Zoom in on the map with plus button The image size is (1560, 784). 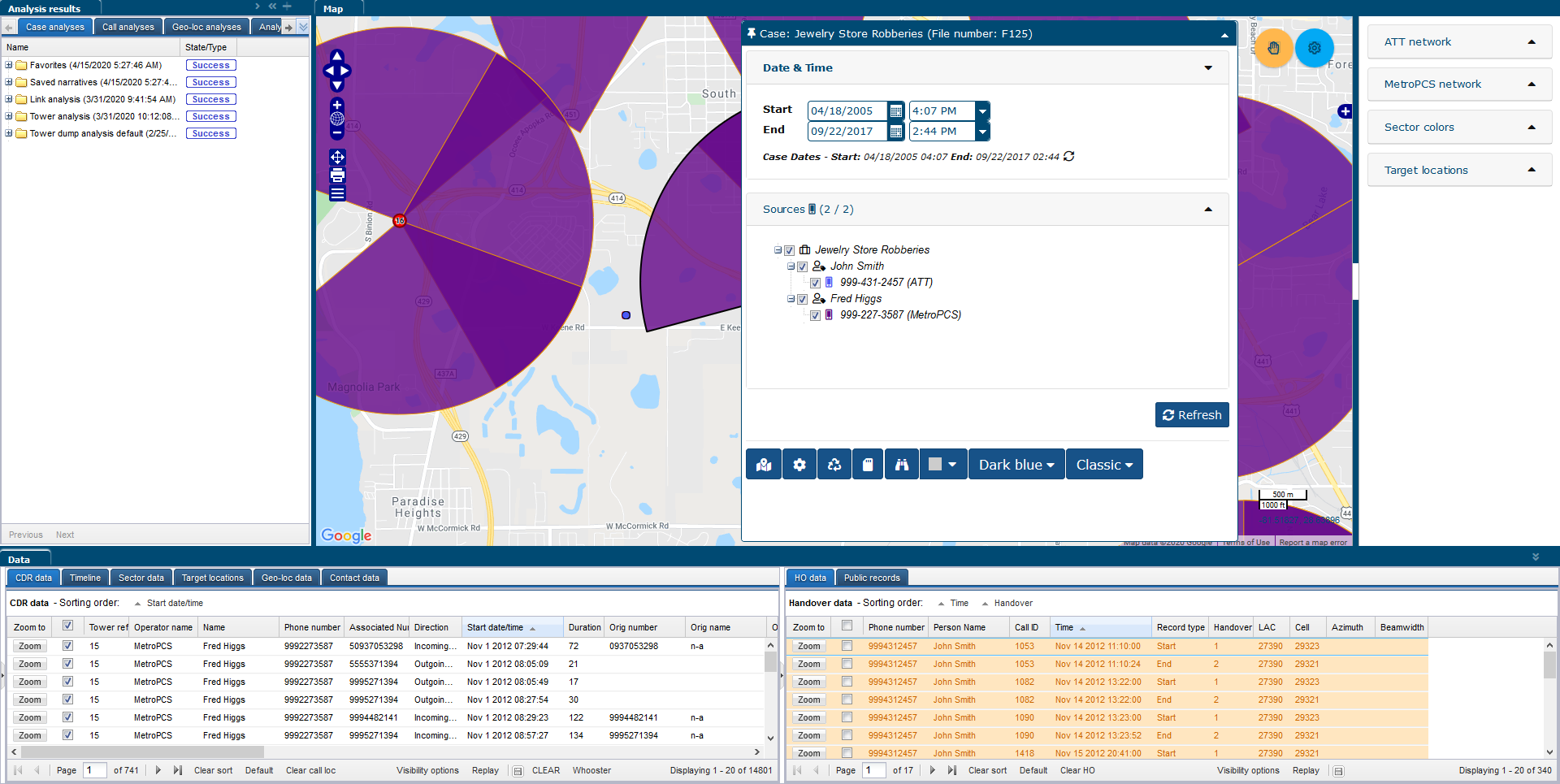pyautogui.click(x=337, y=105)
